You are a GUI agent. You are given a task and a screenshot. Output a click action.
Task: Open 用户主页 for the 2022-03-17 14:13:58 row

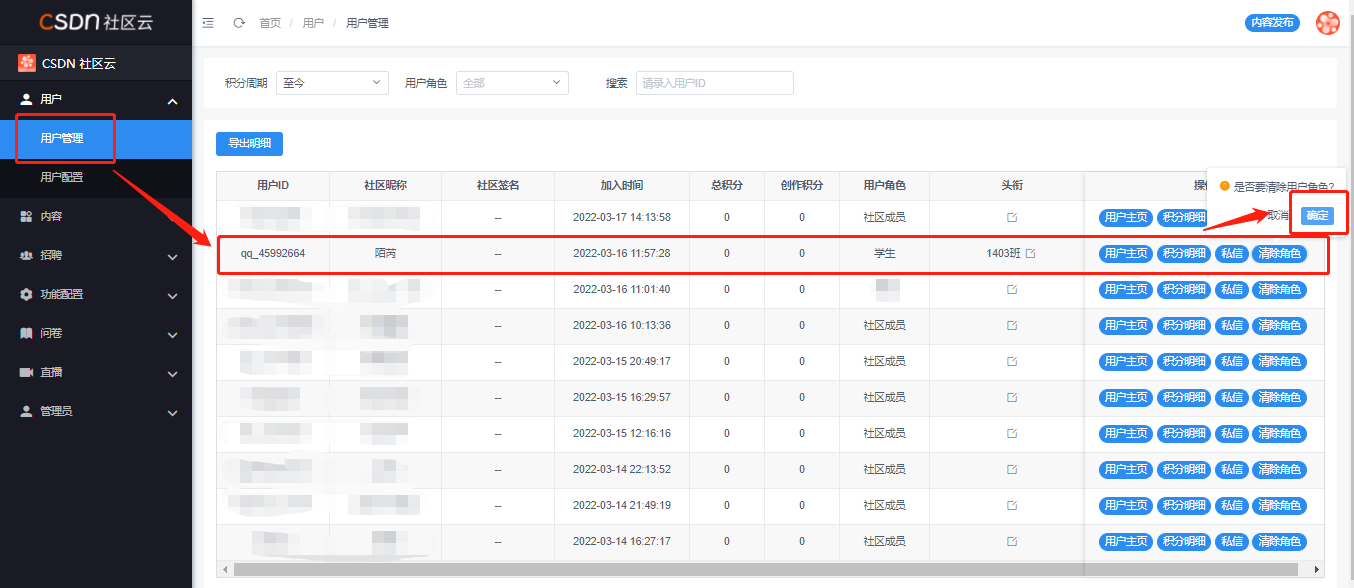1126,217
